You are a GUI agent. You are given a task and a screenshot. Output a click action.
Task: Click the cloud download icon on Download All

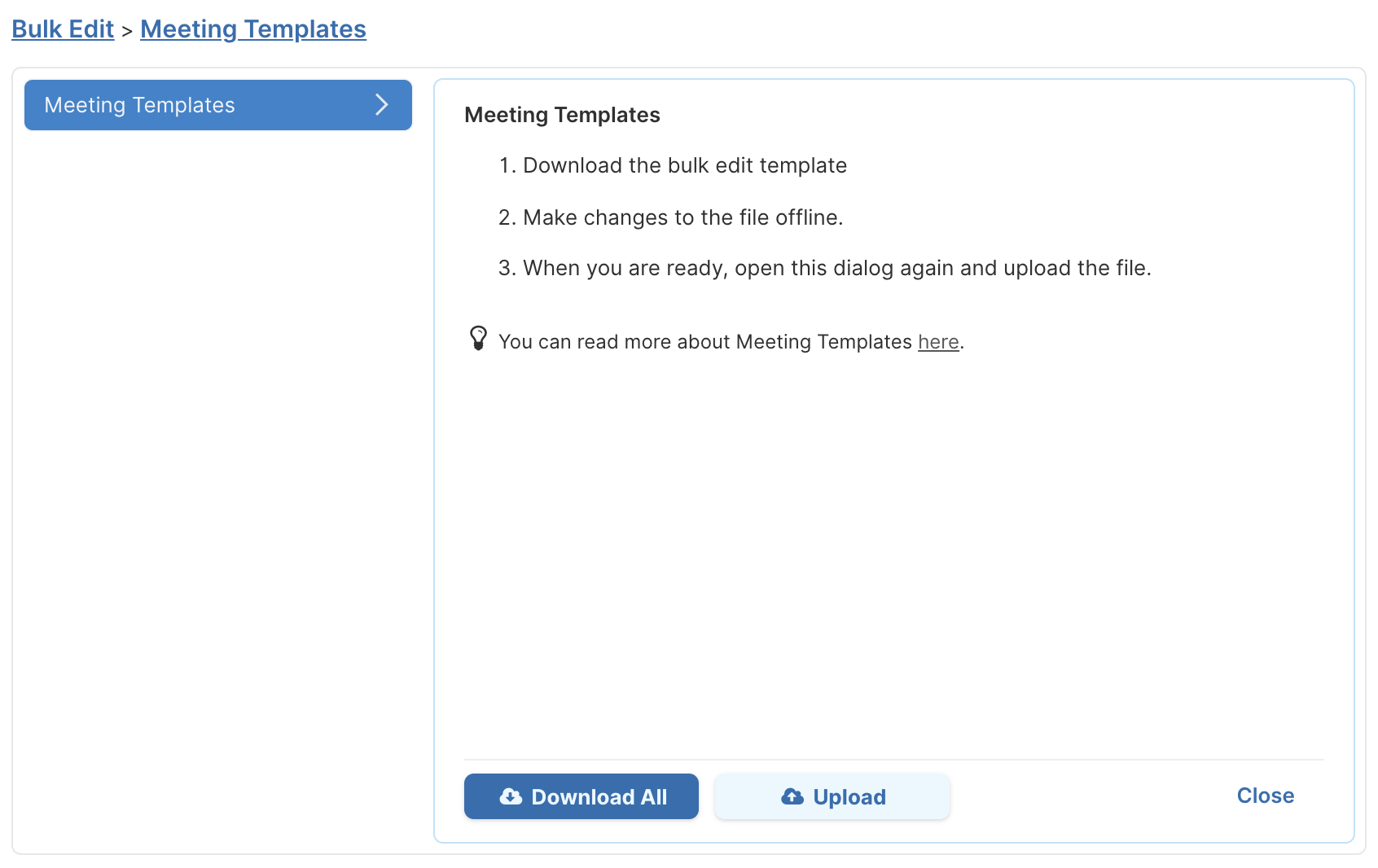(511, 796)
